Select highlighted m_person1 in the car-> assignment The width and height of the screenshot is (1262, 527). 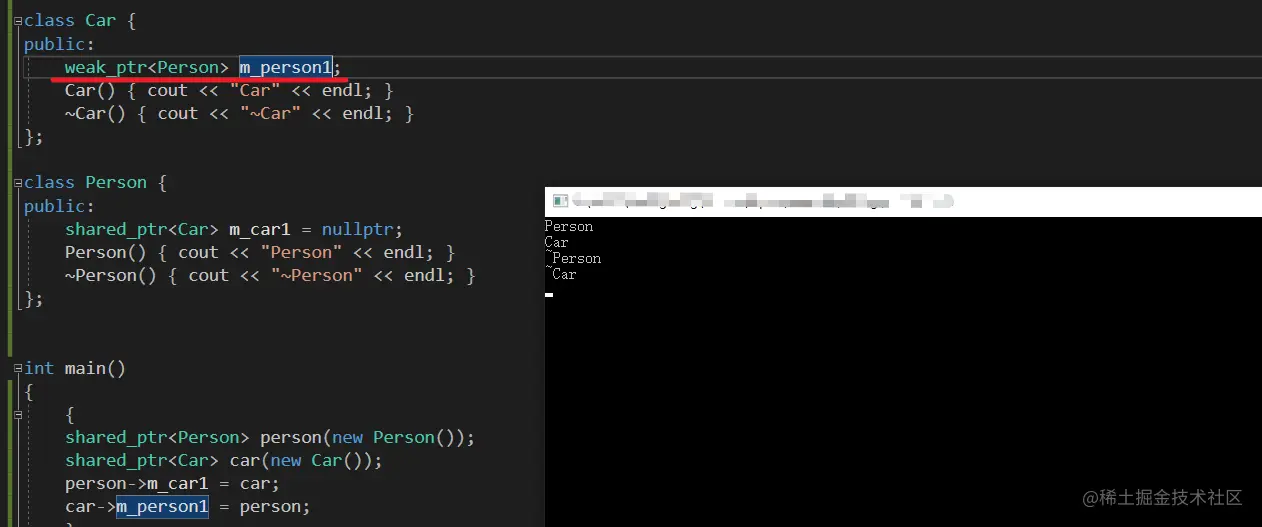tap(162, 507)
